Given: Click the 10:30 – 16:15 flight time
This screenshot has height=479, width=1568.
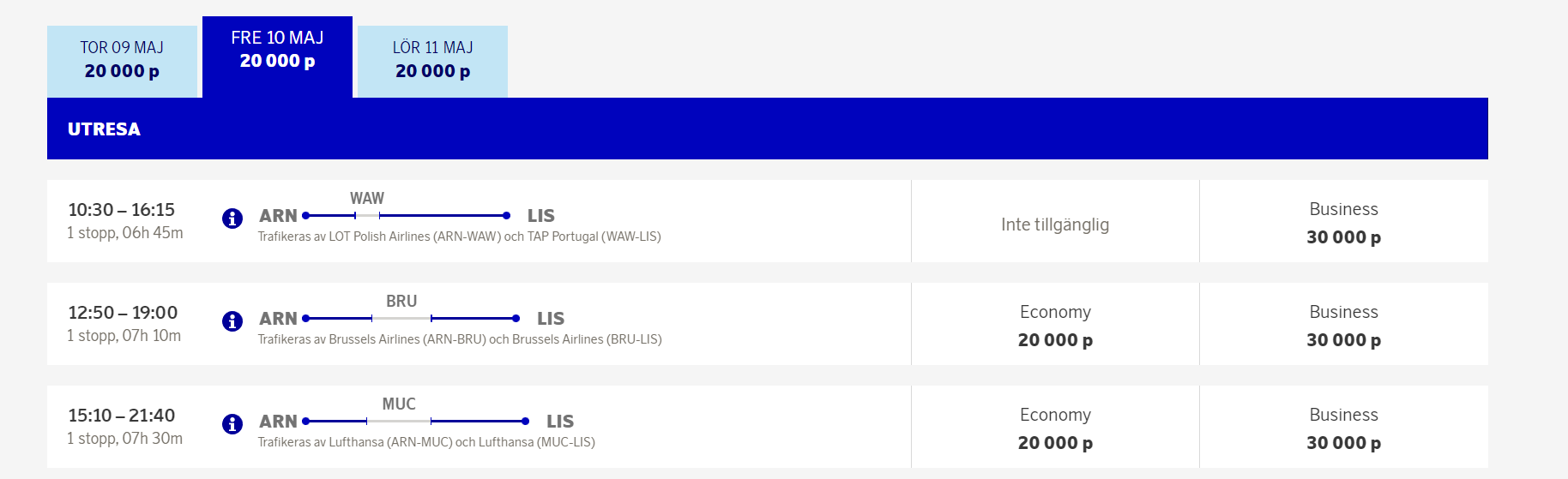Looking at the screenshot, I should tap(122, 210).
